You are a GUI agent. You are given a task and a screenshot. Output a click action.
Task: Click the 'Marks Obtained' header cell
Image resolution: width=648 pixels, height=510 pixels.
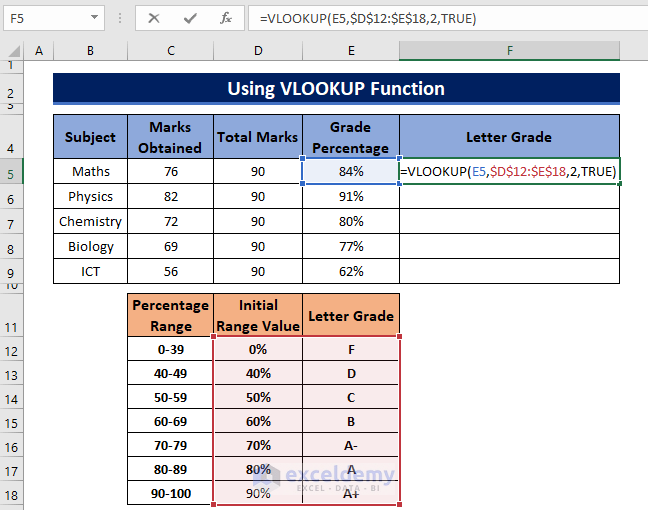(171, 137)
